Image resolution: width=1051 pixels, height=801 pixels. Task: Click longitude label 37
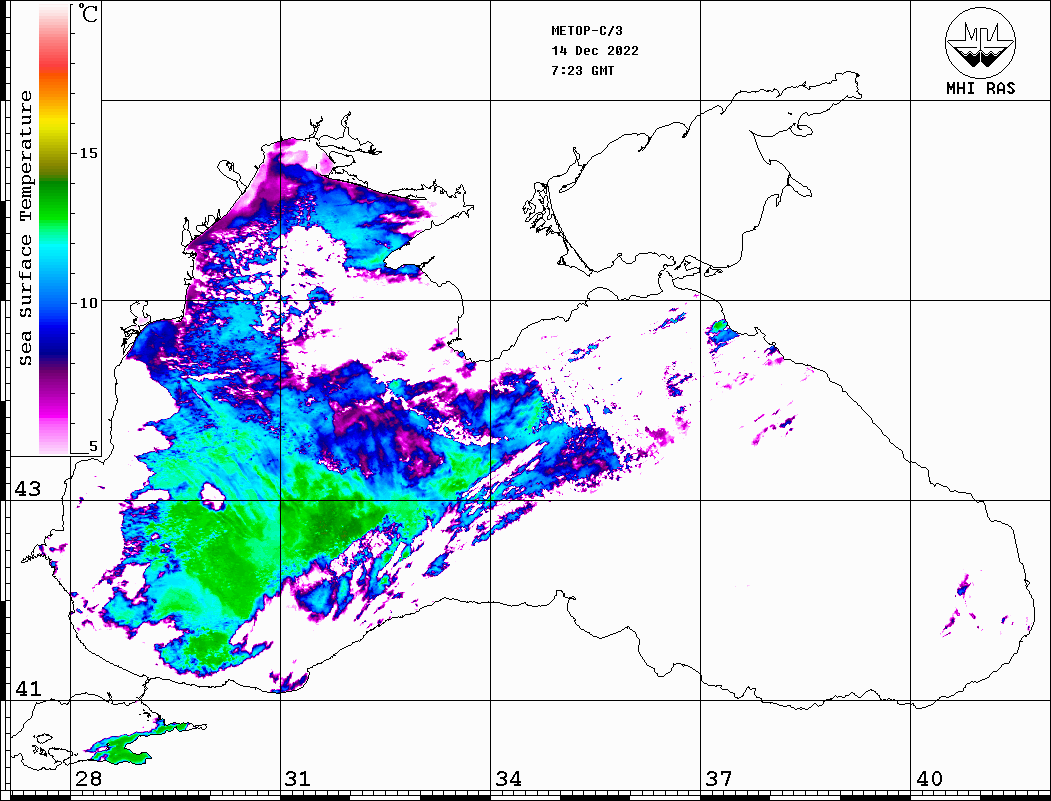(x=719, y=779)
